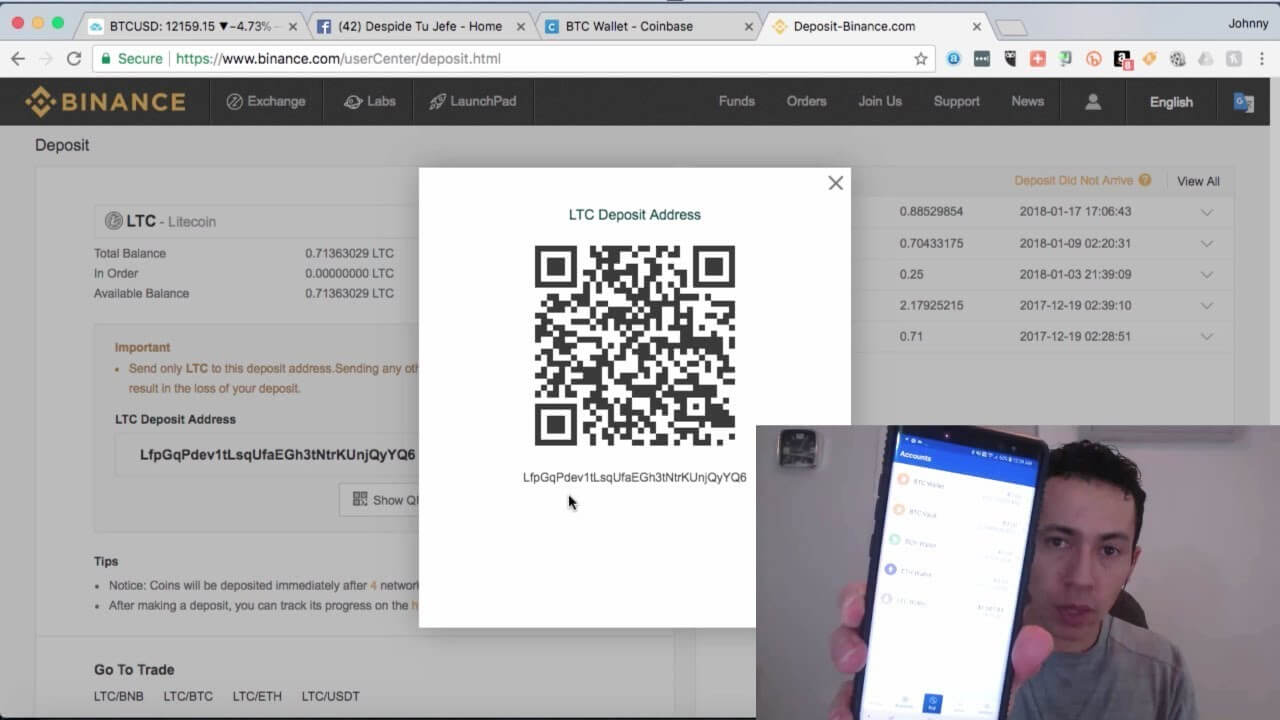1280x720 pixels.
Task: Click the Binance logo in header
Action: (x=105, y=101)
